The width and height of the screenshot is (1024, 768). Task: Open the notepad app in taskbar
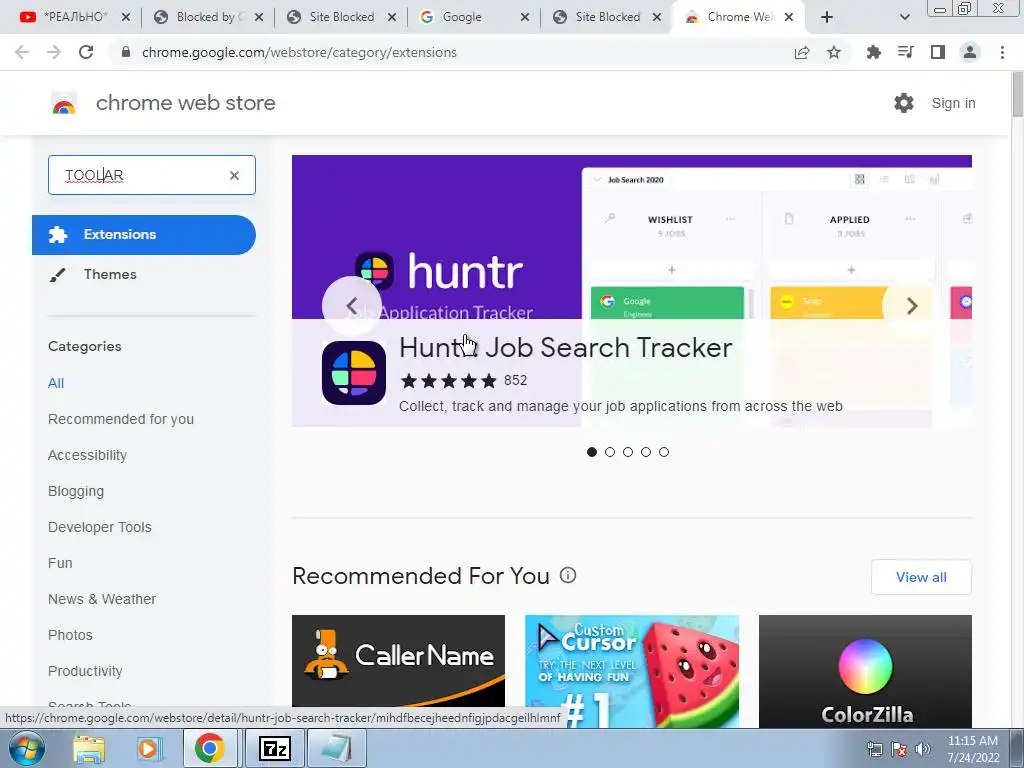(x=336, y=748)
